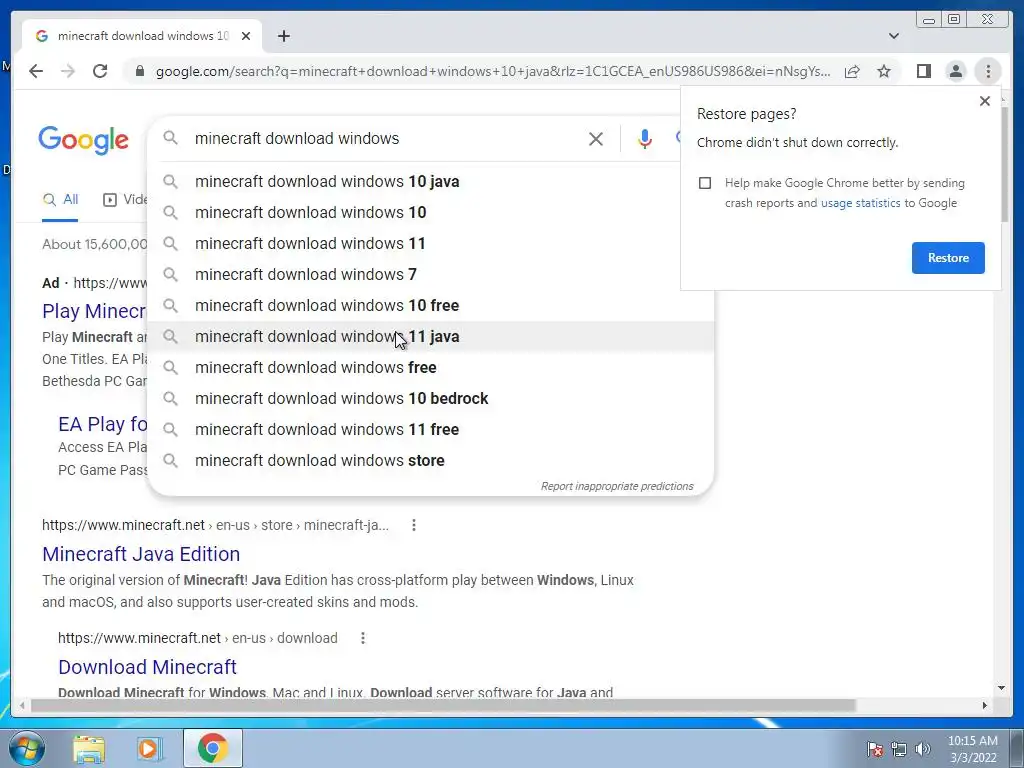Screen dimensions: 1024x768
Task: Click scroll down arrow on page
Action: click(x=1001, y=688)
